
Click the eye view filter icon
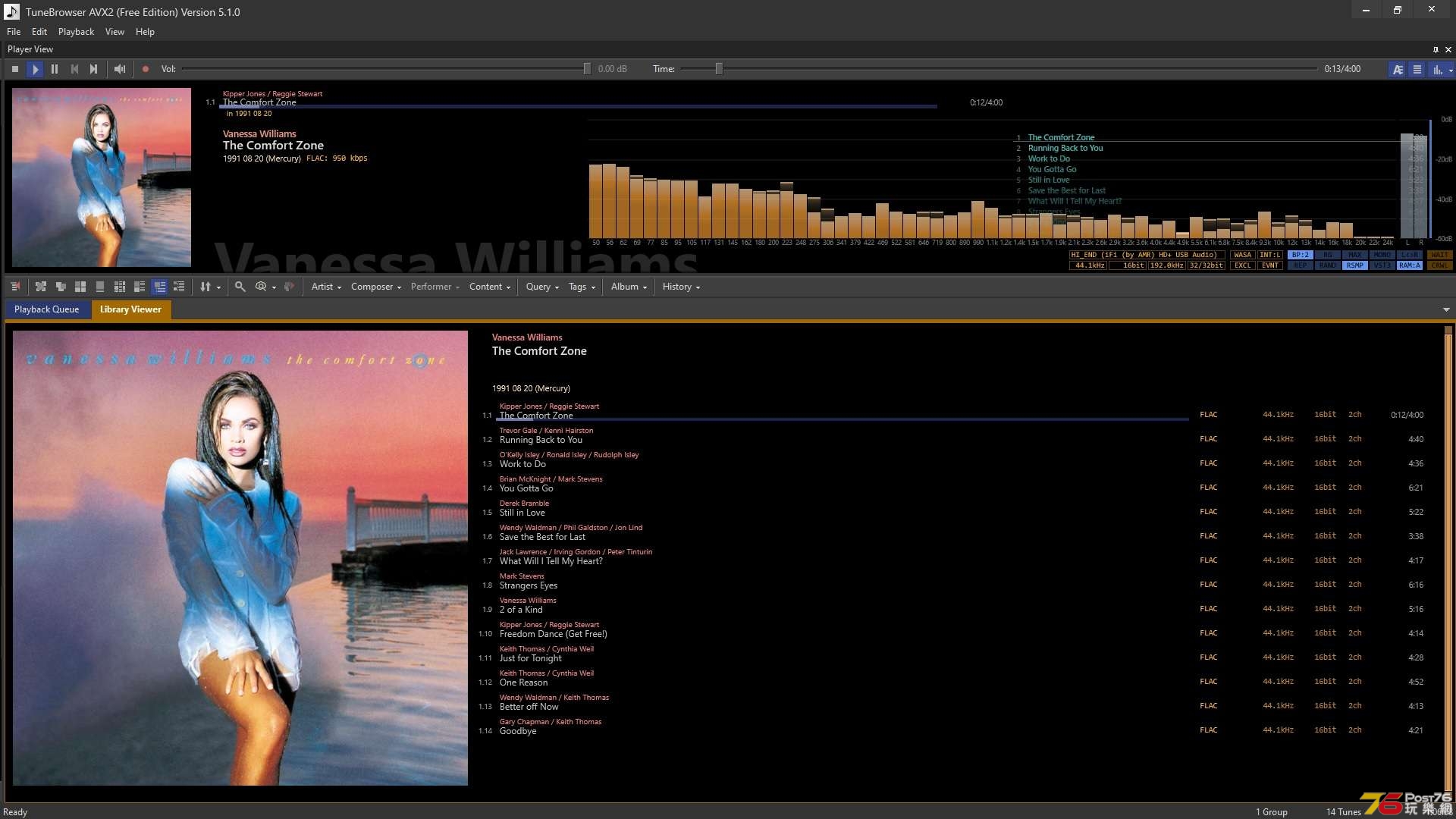point(261,287)
